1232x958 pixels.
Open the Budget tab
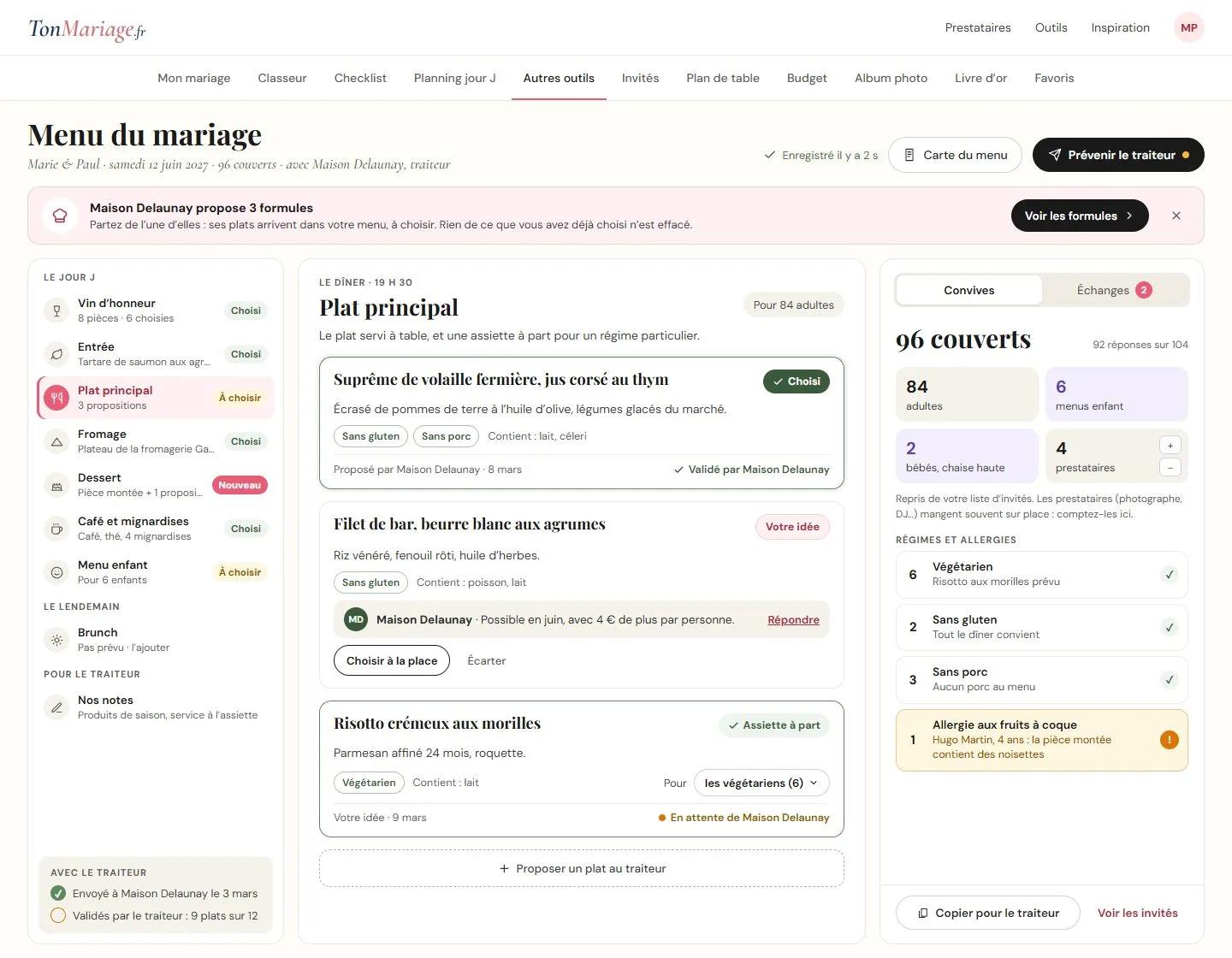point(807,78)
